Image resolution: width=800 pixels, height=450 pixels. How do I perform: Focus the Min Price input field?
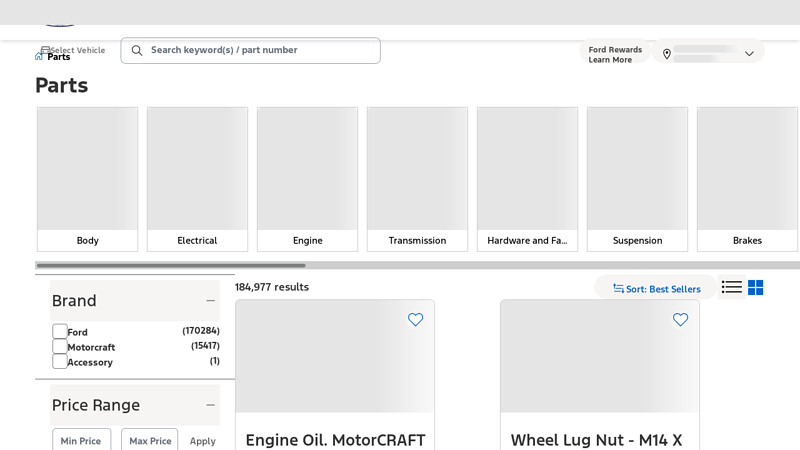[x=81, y=439]
